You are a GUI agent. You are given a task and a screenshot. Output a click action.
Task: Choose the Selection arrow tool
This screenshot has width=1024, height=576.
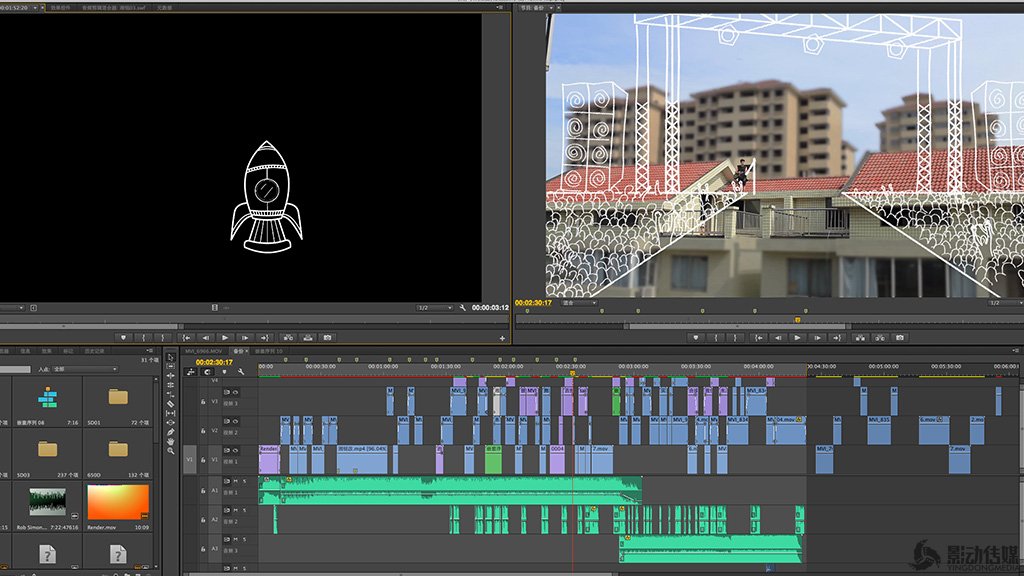[171, 357]
